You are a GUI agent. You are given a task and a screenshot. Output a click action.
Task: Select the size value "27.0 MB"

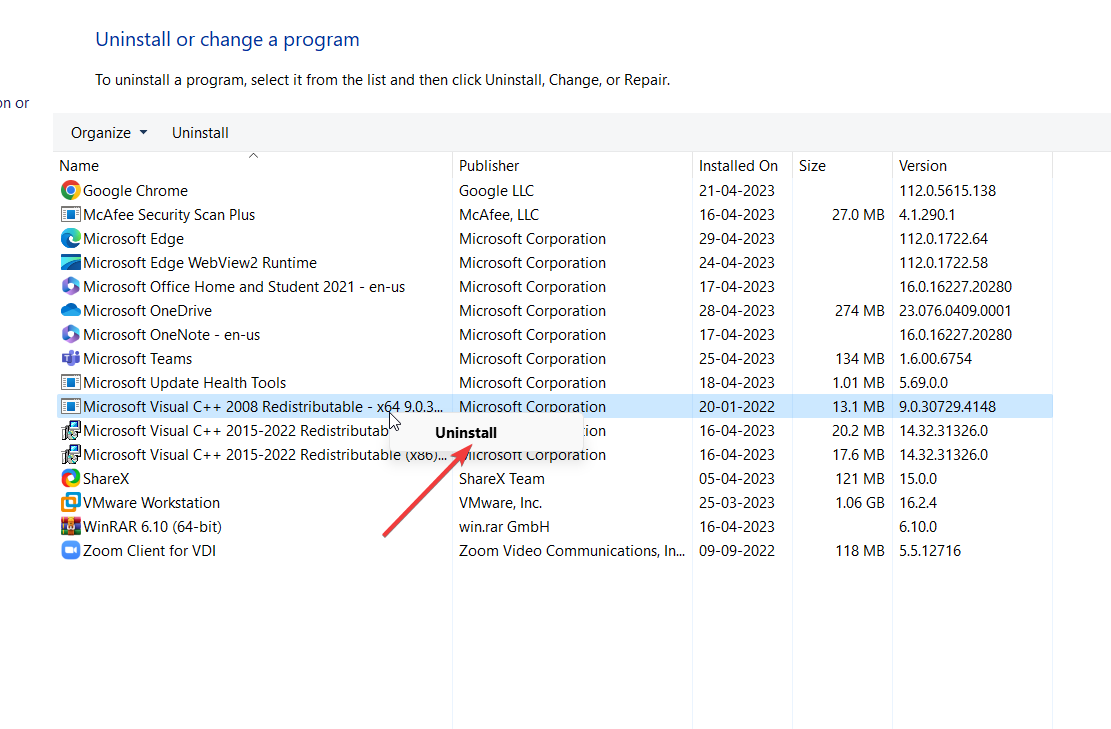[858, 215]
